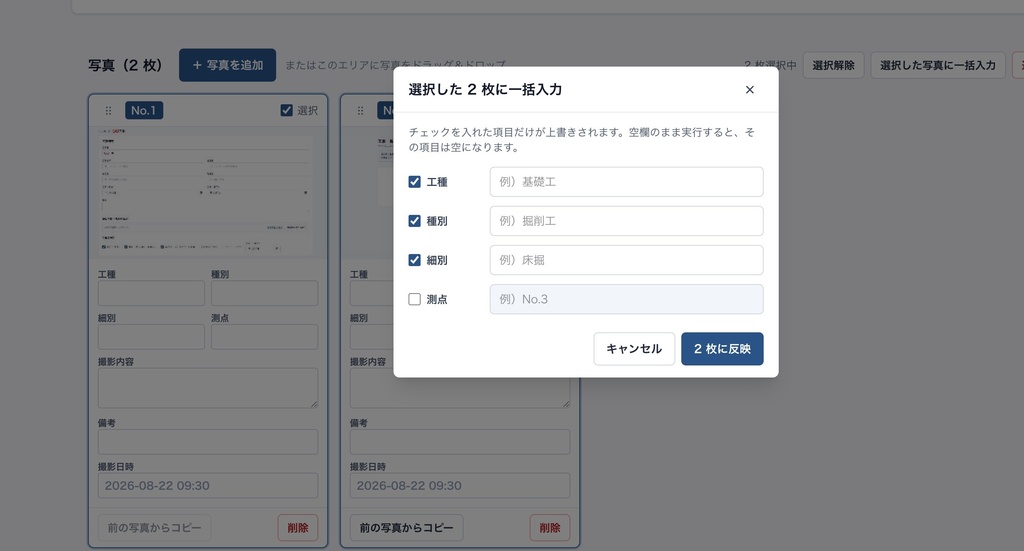Delete photo No.1 with 削除 button

pos(298,527)
